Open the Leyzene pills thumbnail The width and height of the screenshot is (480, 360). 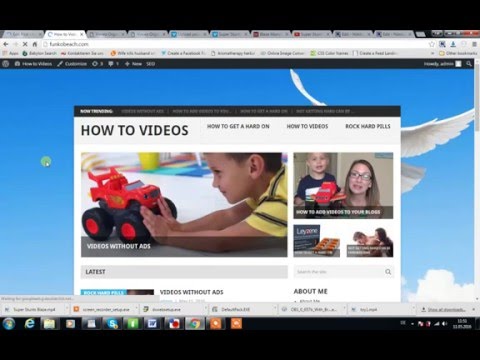coord(316,241)
